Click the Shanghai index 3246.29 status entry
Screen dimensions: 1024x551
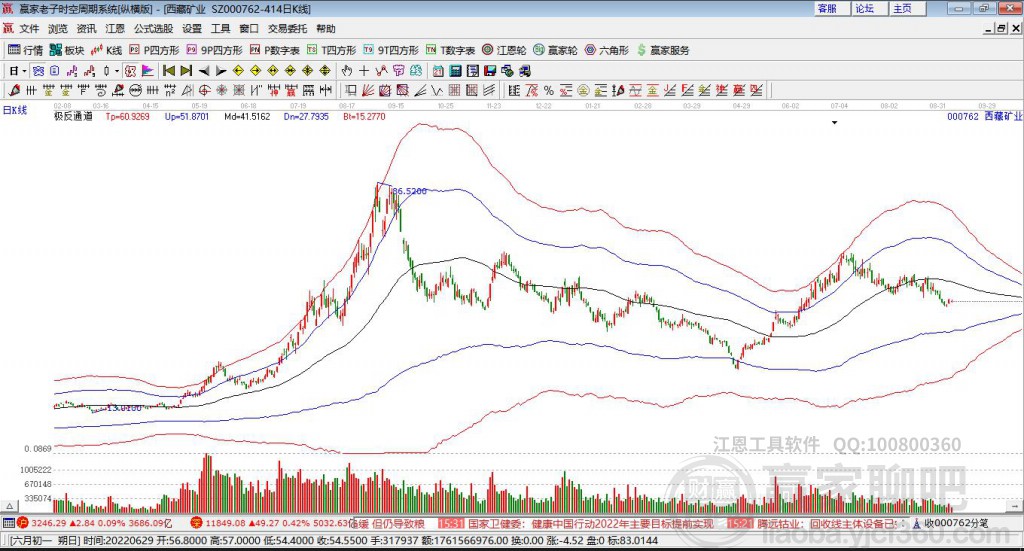(x=95, y=523)
